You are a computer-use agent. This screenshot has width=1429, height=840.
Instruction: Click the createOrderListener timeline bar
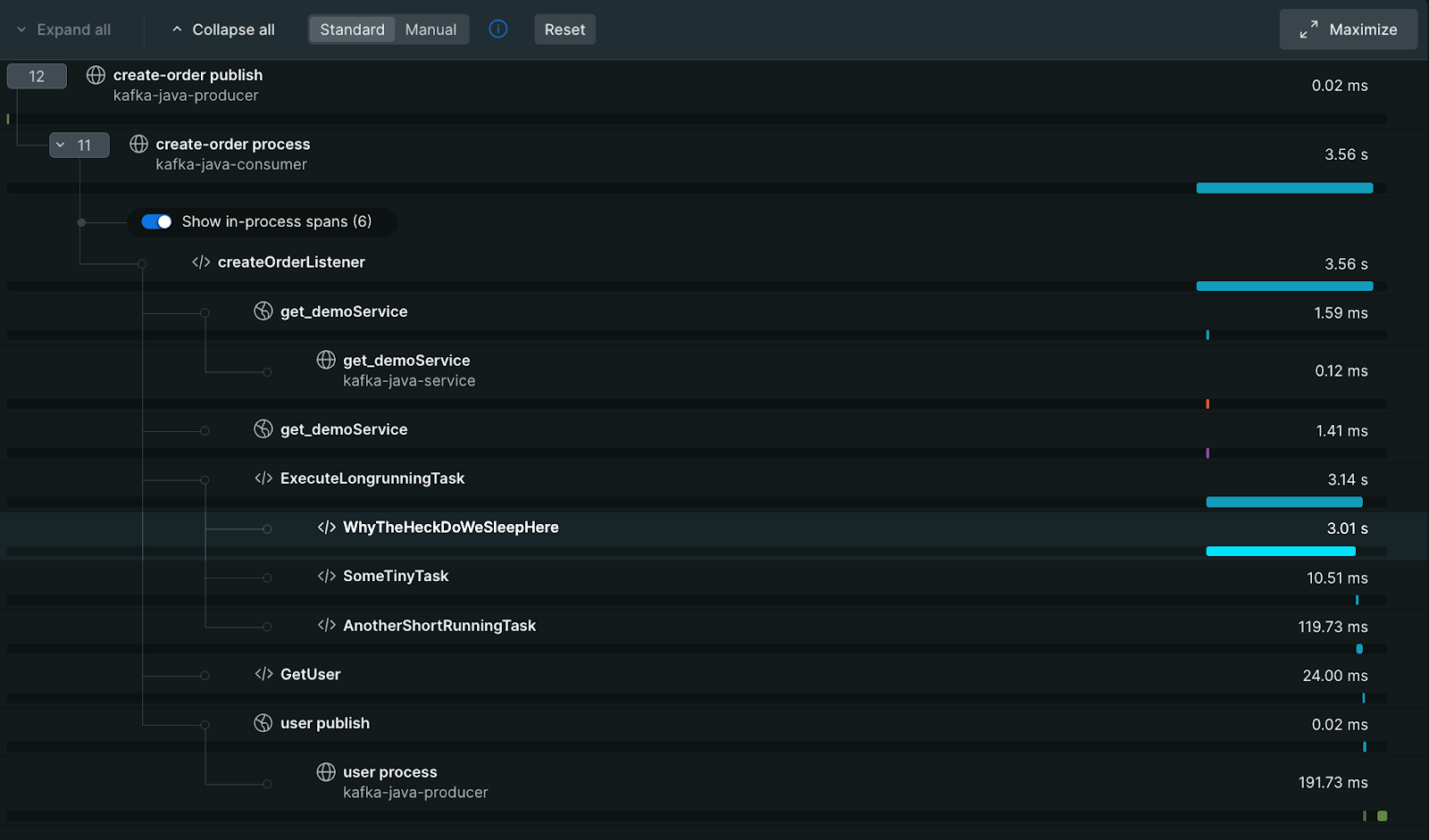pyautogui.click(x=1284, y=286)
